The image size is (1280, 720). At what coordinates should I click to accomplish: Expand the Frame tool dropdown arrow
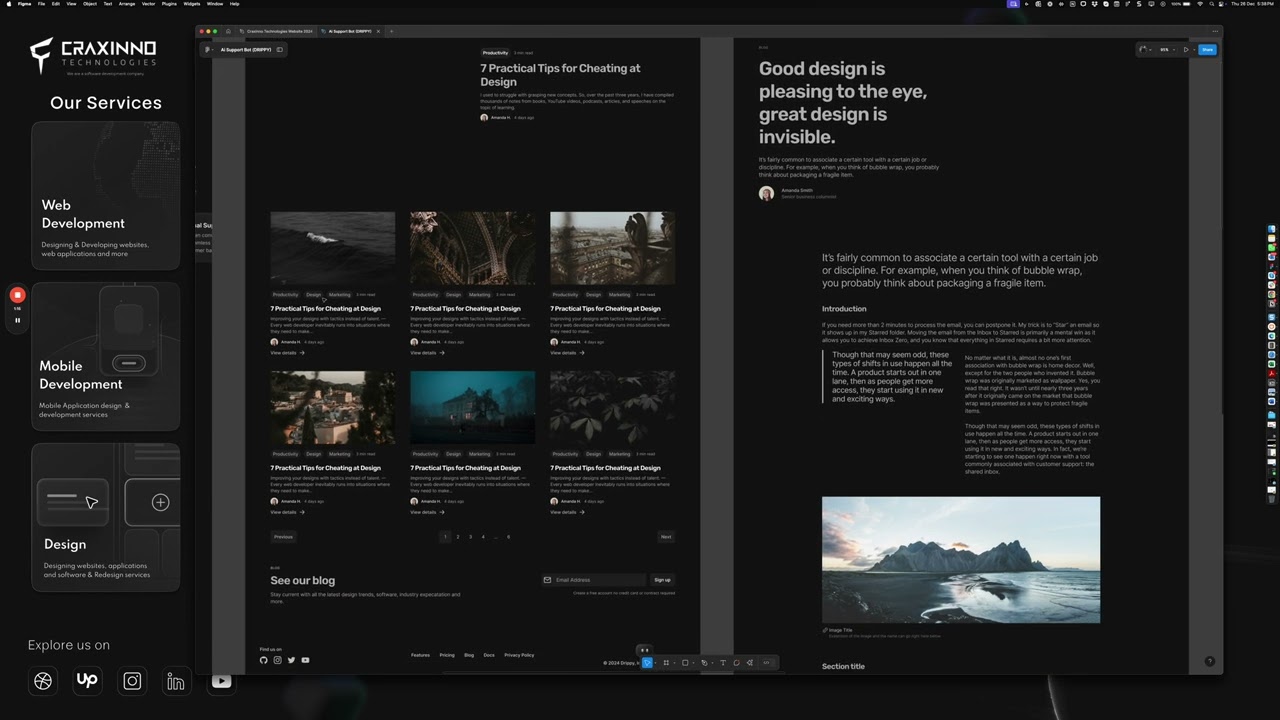point(674,662)
